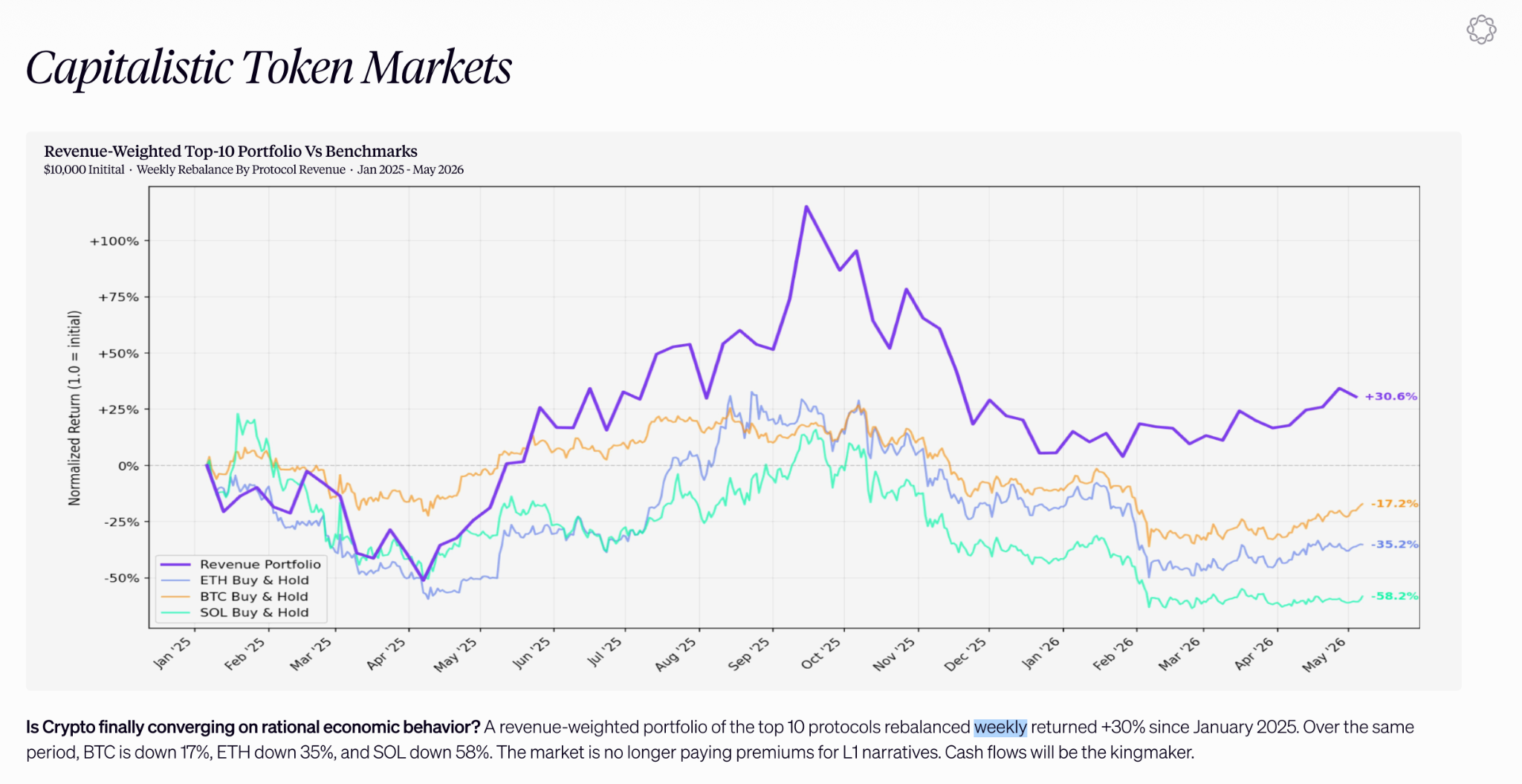Click the highlighted word weekly
Viewport: 1522px width, 784px height.
1000,728
